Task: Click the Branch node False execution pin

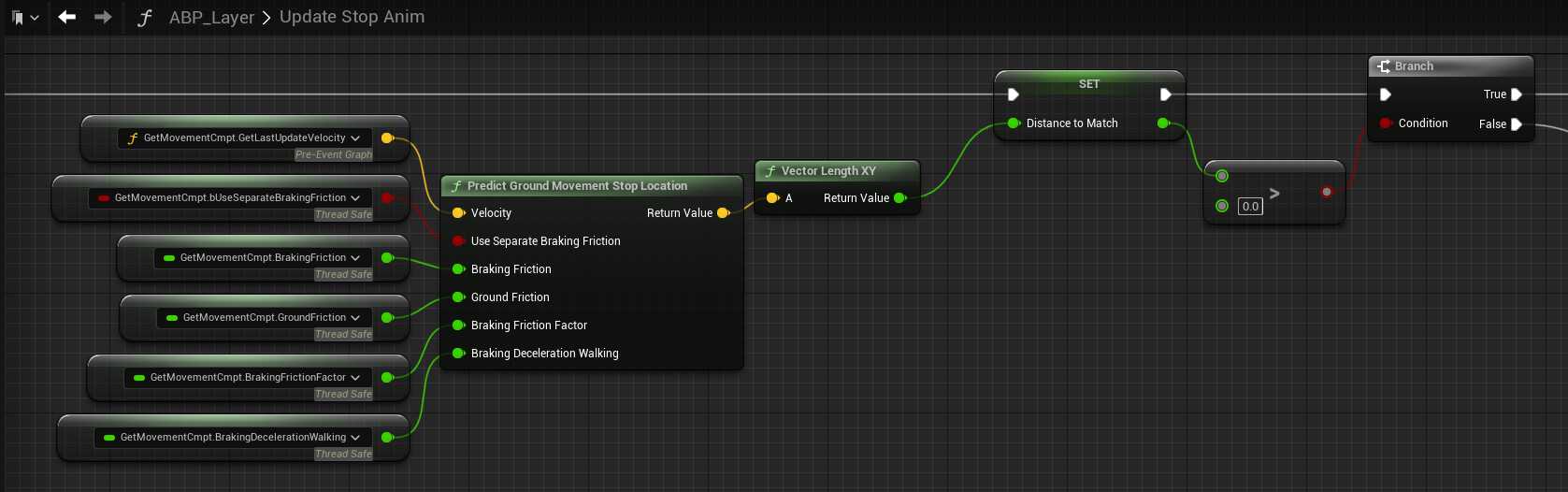Action: [1517, 124]
